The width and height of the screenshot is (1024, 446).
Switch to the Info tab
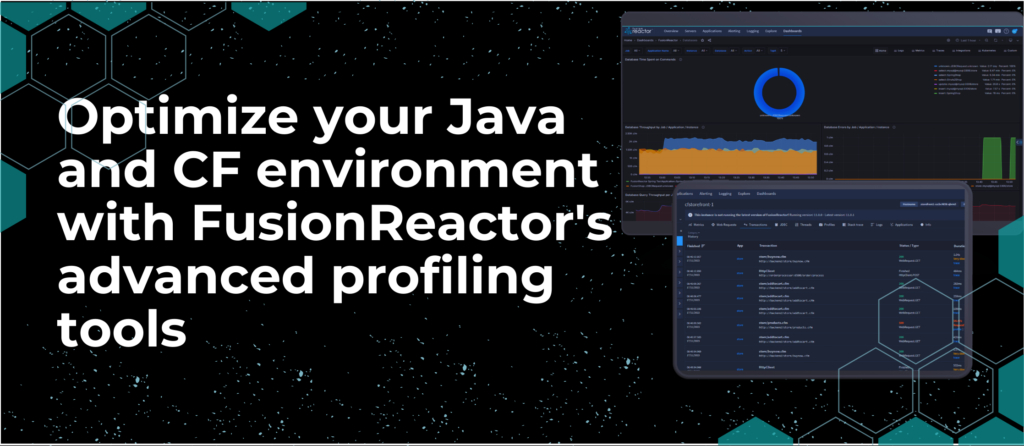point(925,225)
